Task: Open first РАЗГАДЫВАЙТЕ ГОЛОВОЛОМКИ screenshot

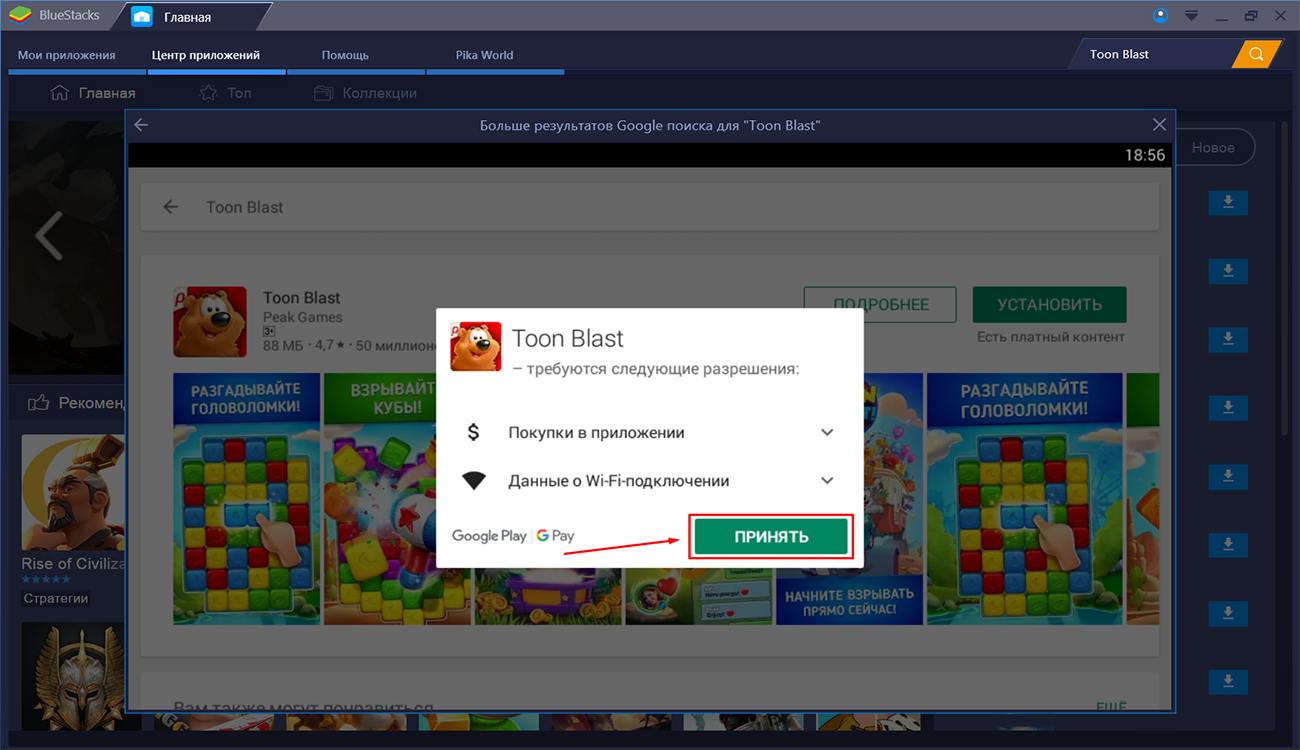Action: click(x=247, y=499)
